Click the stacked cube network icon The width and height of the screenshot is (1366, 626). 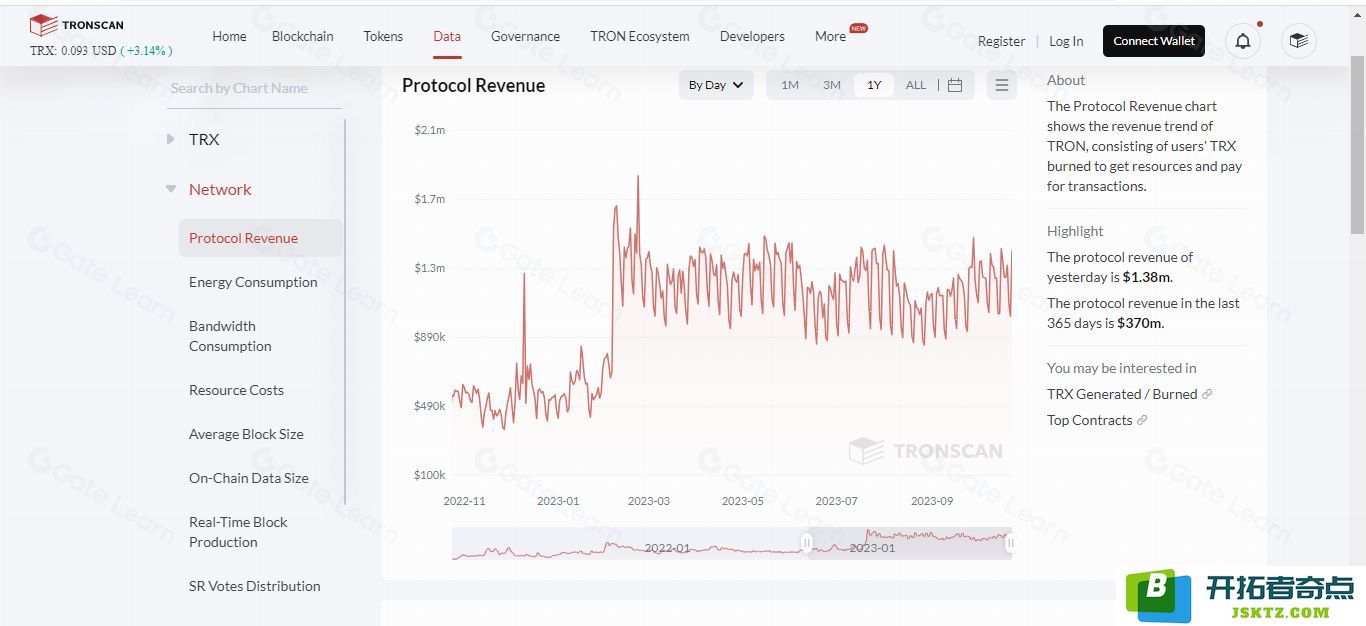[x=1299, y=41]
